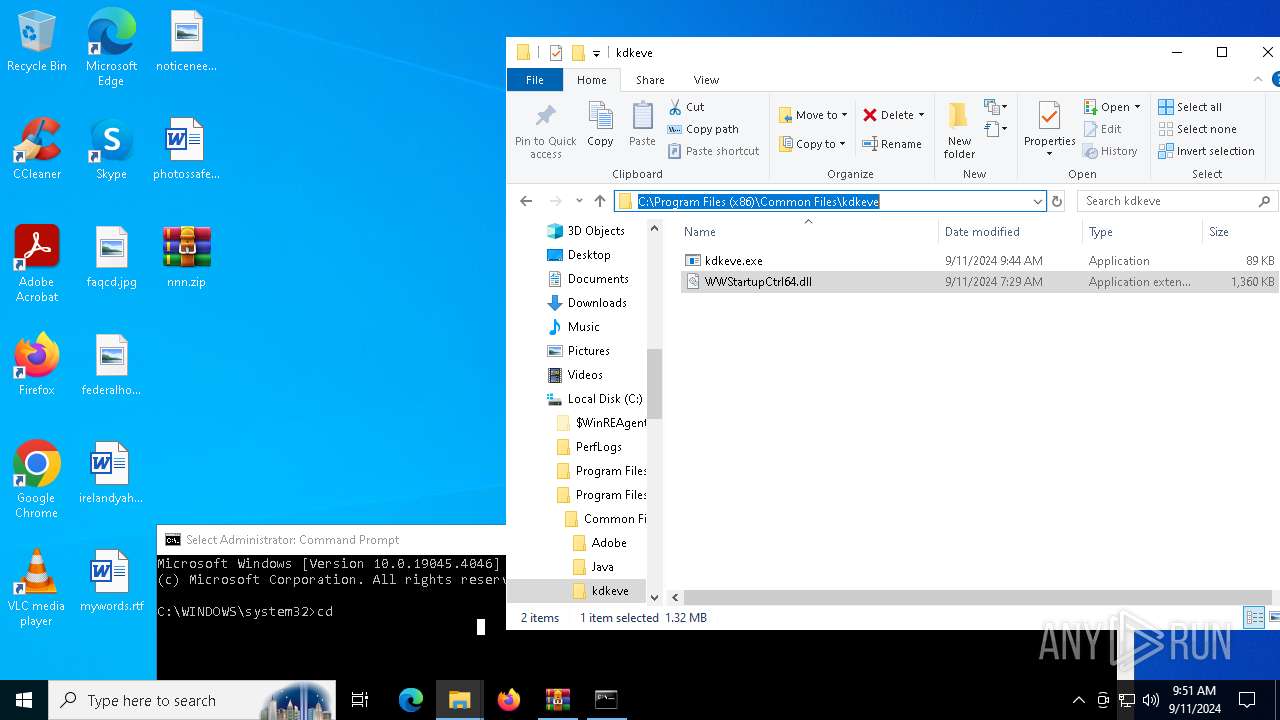Open the File tab
The width and height of the screenshot is (1280, 720).
(x=535, y=80)
